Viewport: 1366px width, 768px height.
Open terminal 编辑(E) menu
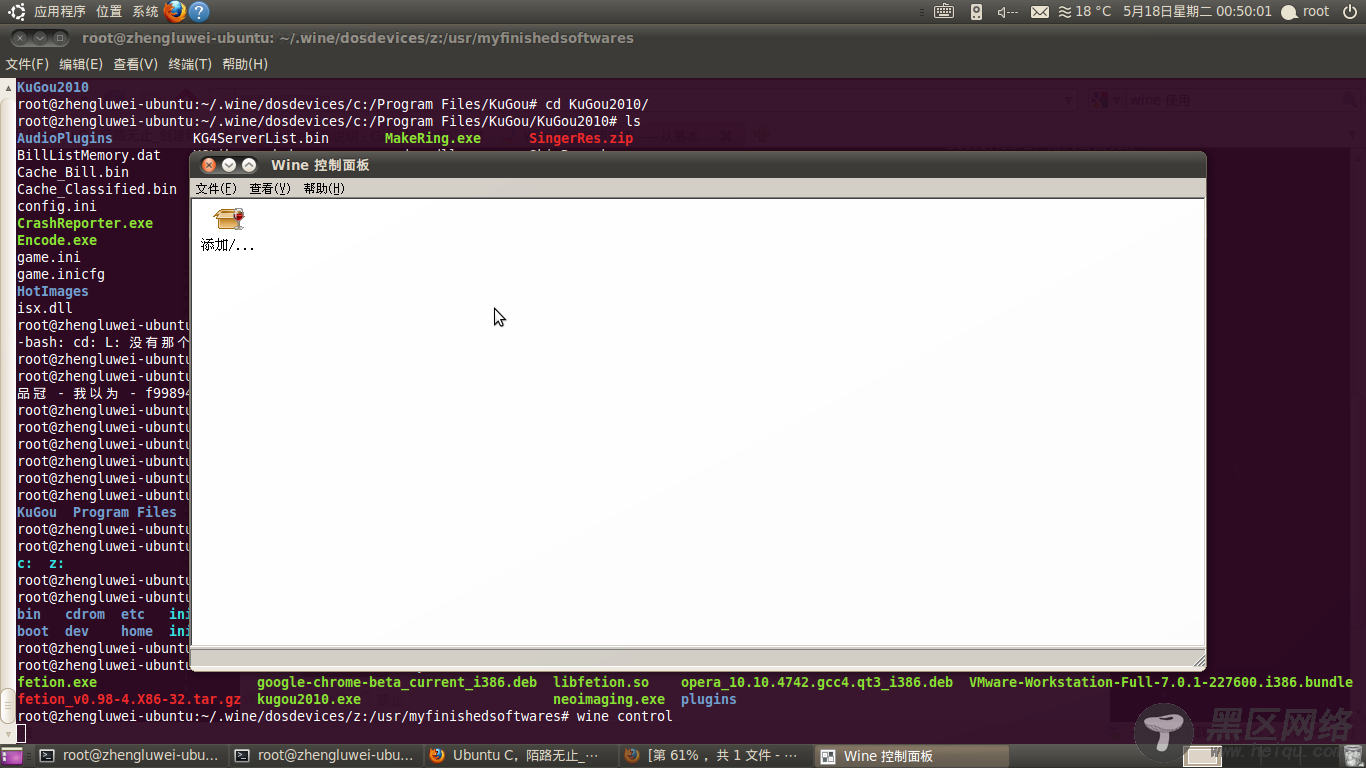point(81,64)
